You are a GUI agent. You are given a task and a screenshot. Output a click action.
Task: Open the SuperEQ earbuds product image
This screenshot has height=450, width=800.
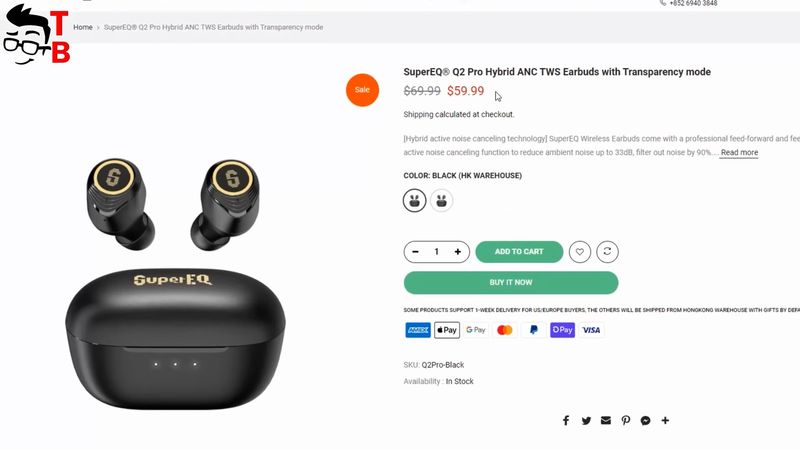pos(175,283)
